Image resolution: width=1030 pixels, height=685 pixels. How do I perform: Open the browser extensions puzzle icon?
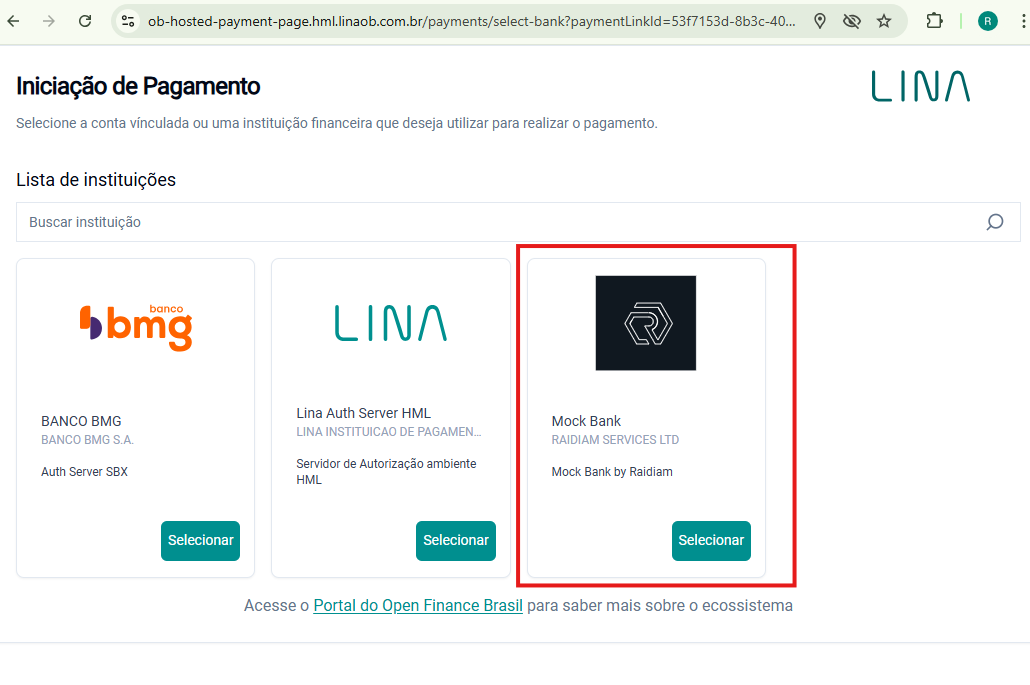[x=934, y=21]
